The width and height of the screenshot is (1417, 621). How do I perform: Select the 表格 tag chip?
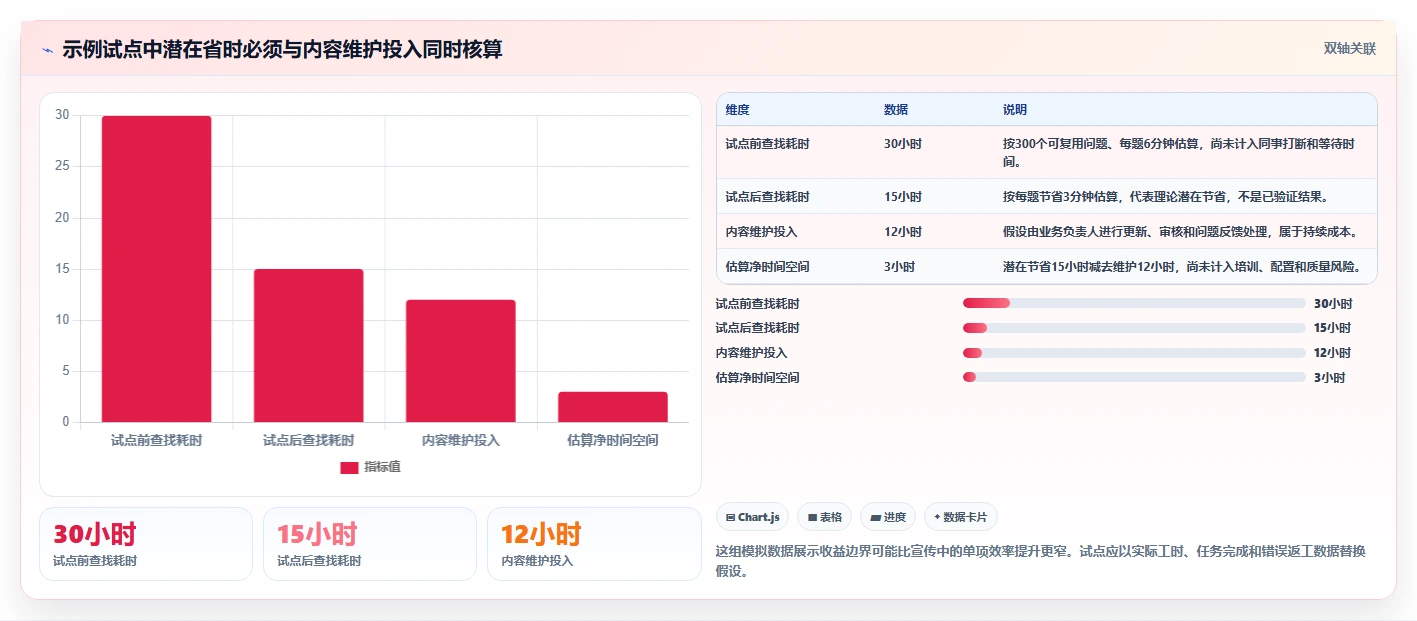coord(824,517)
